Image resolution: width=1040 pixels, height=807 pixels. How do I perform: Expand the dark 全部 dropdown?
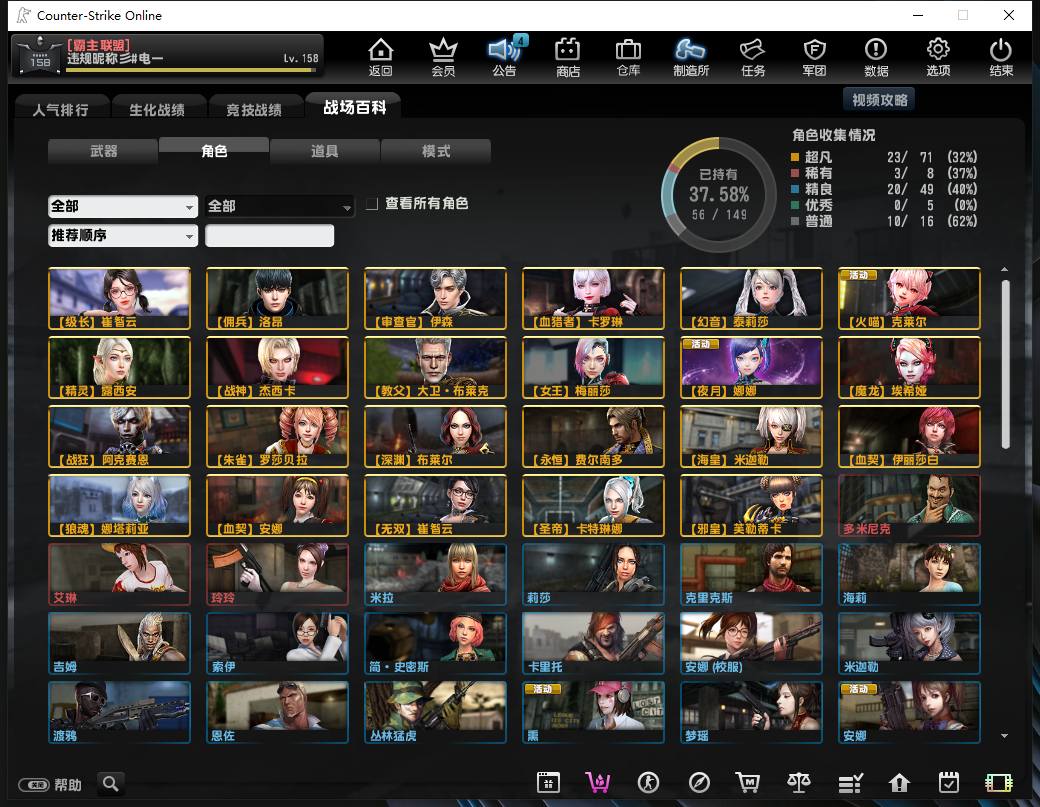click(x=279, y=206)
